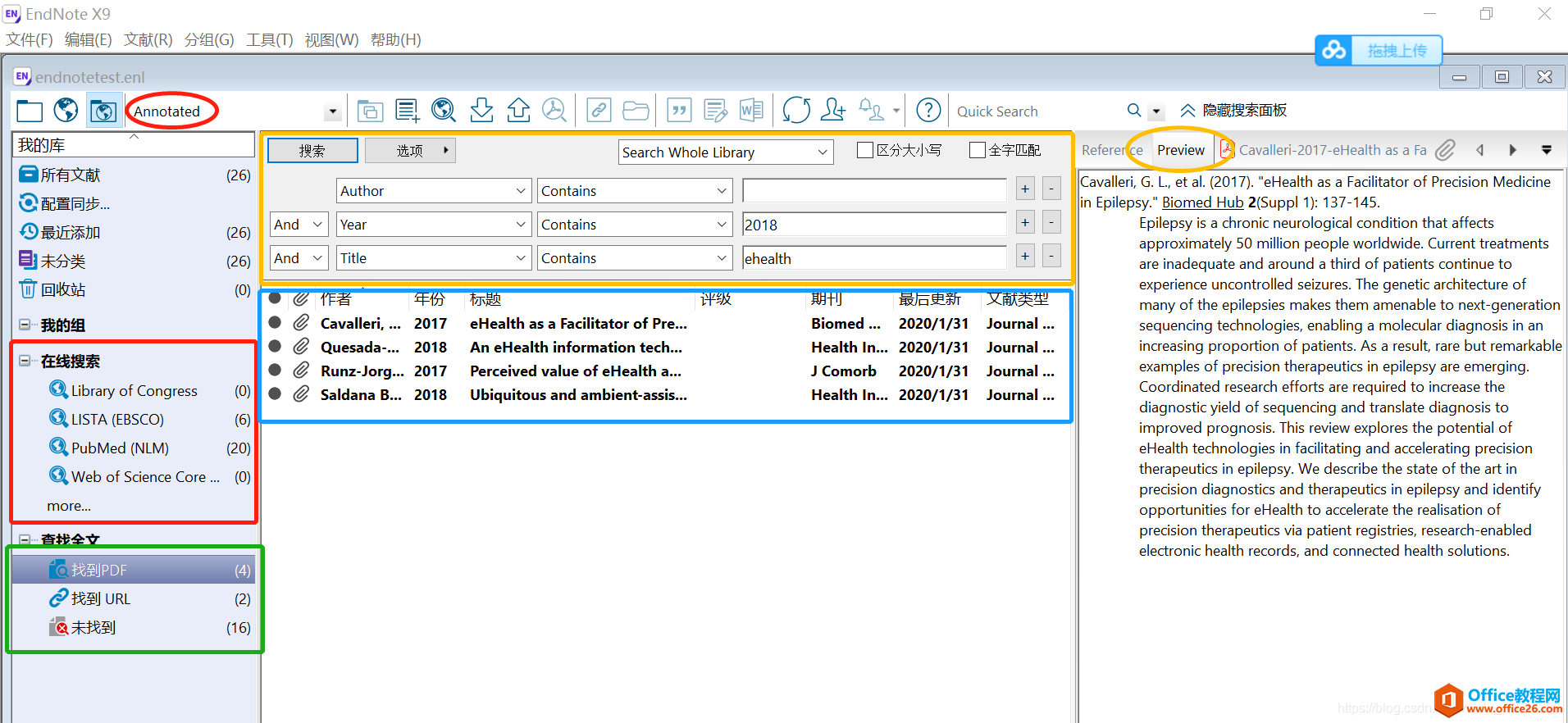Open Contains dropdown in Author row
The height and width of the screenshot is (723, 1568).
click(x=634, y=191)
